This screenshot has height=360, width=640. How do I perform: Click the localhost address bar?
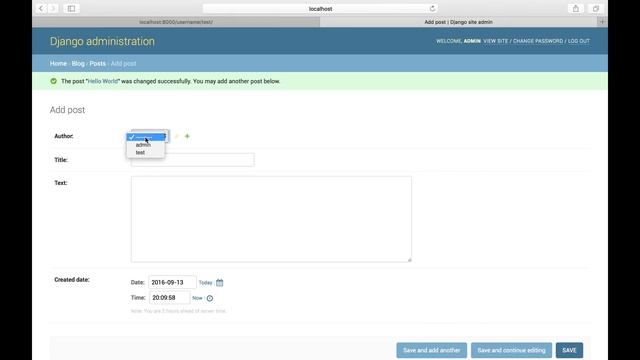coord(320,9)
